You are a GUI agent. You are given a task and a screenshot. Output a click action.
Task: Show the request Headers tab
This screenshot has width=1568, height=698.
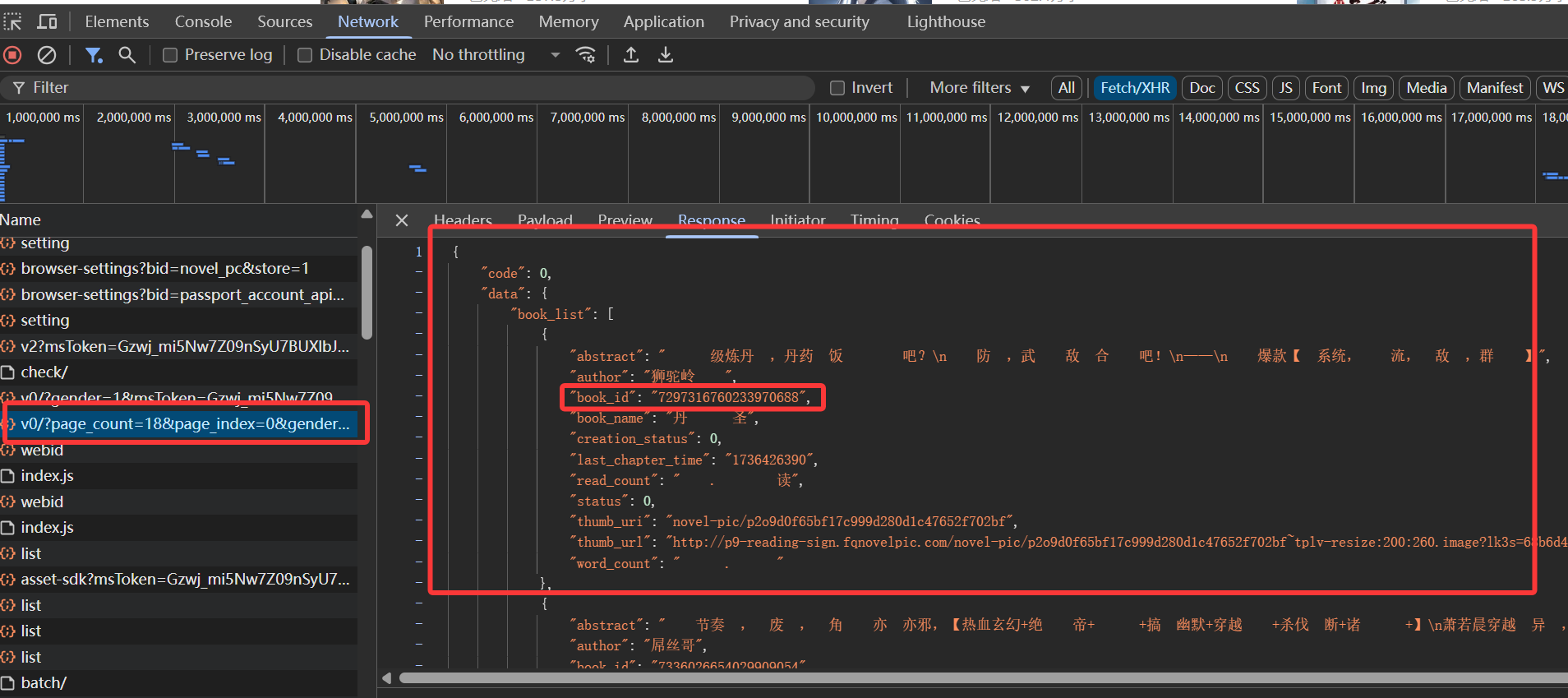[x=463, y=220]
